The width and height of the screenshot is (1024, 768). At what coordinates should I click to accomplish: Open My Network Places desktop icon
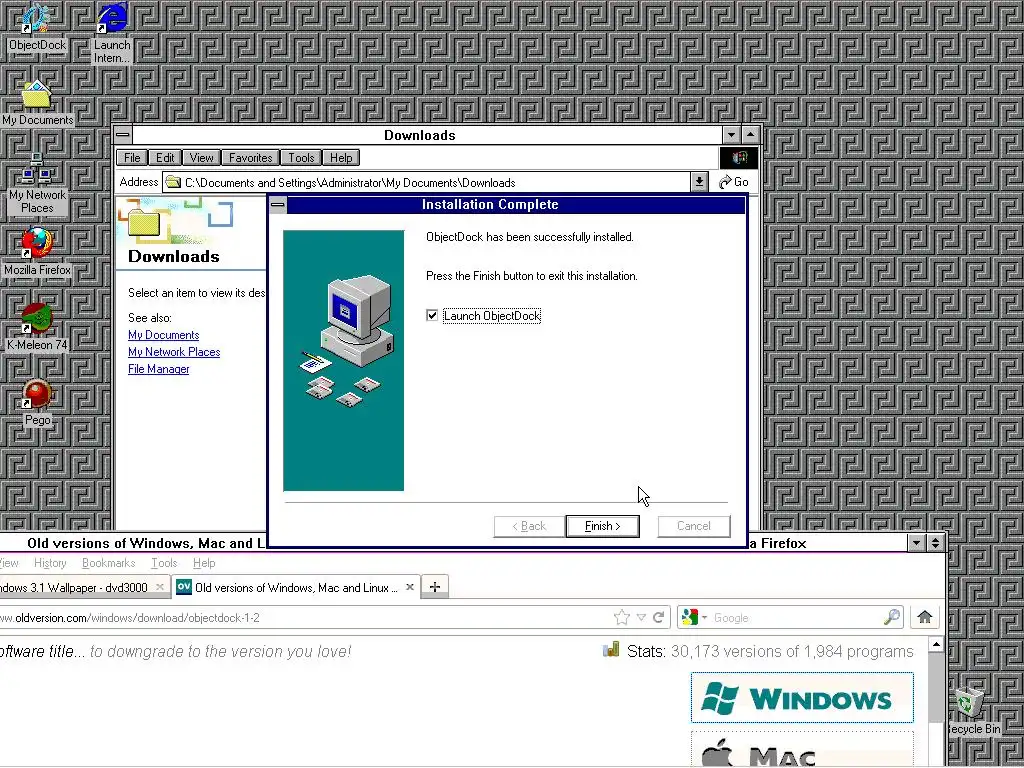click(37, 184)
